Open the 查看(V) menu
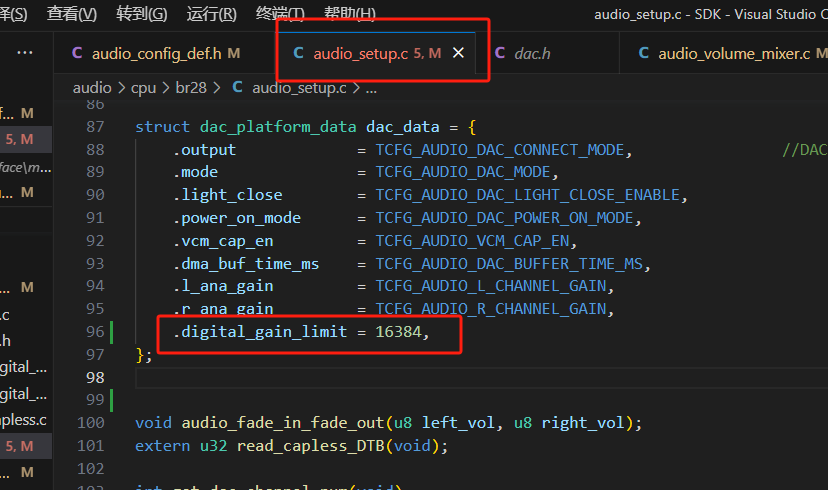Viewport: 828px width, 490px height. pos(72,14)
